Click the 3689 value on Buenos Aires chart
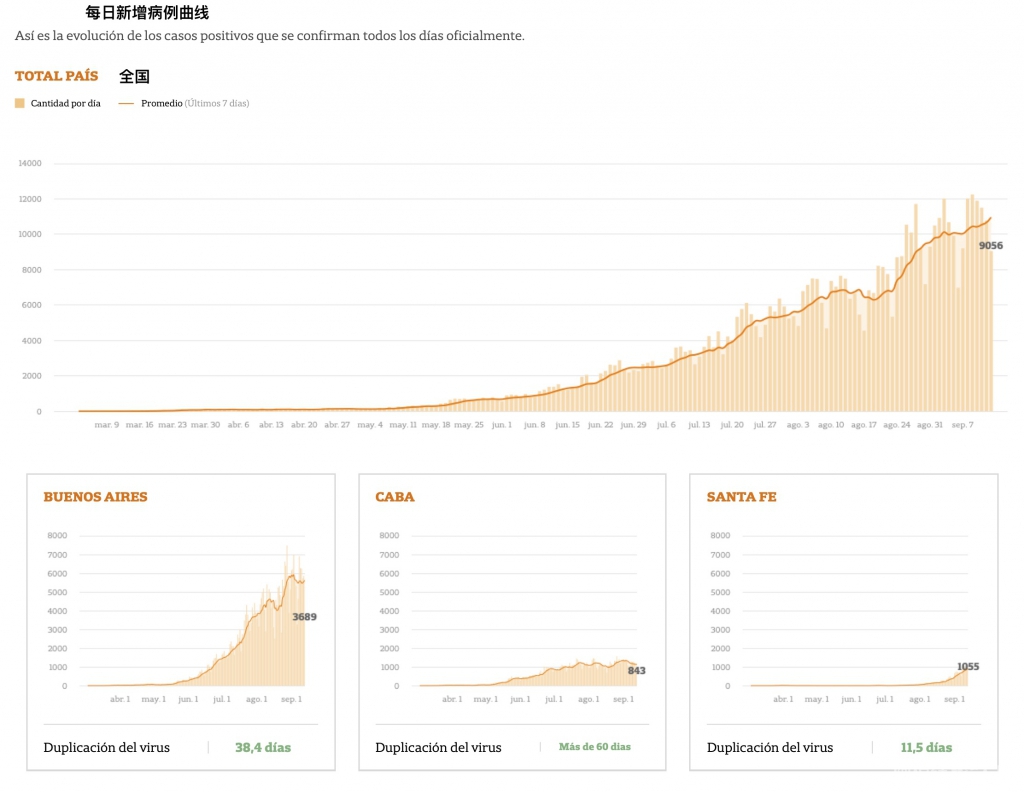 pos(304,617)
